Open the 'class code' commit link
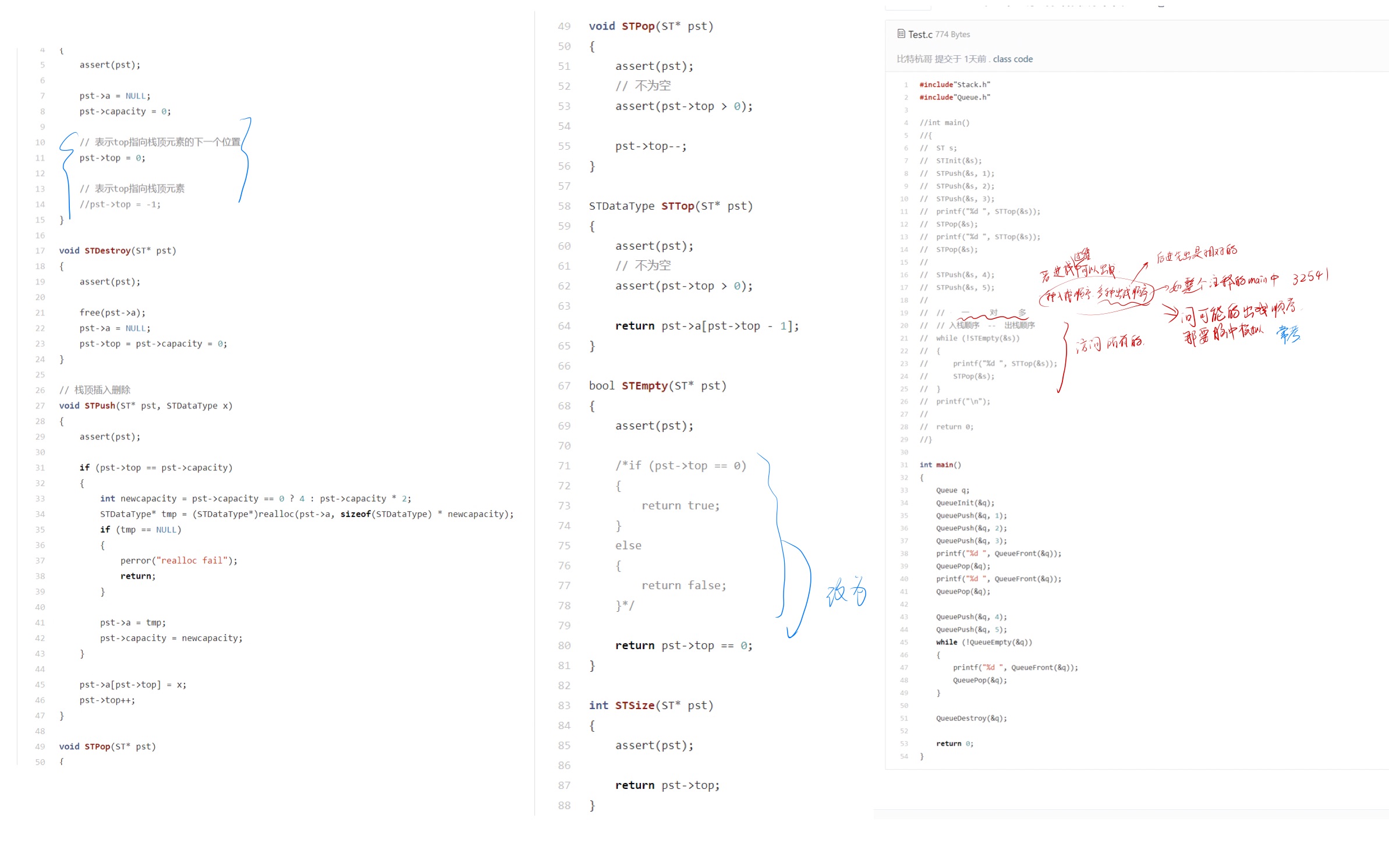 point(1012,59)
